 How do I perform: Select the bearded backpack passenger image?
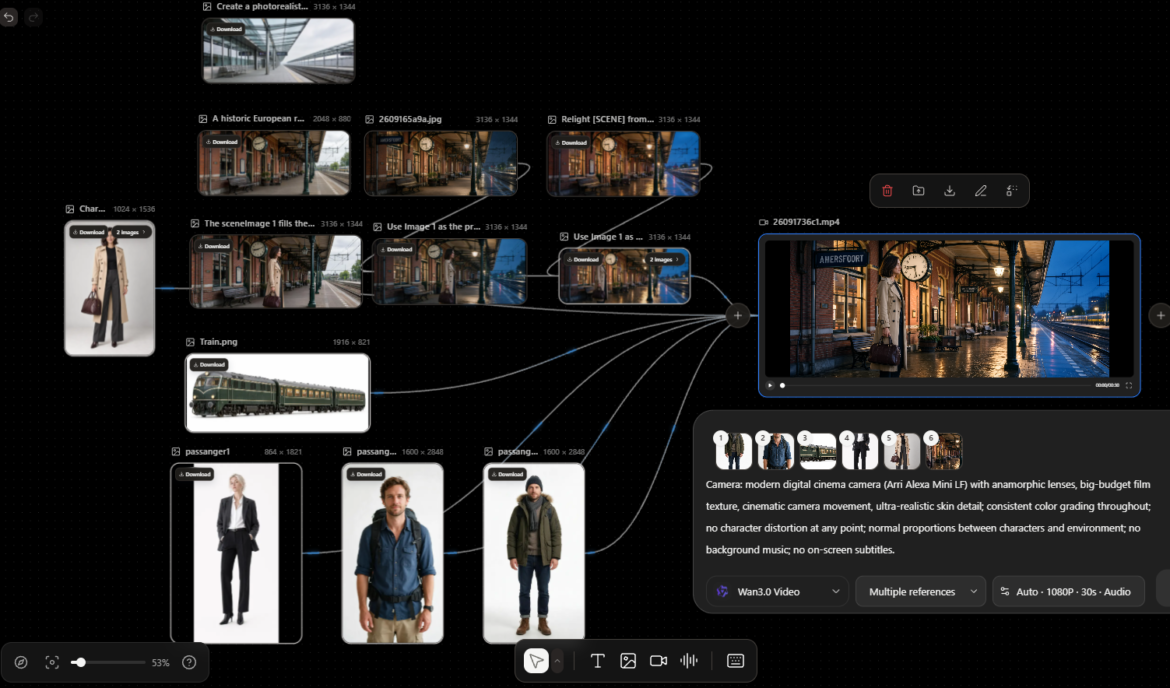click(392, 553)
